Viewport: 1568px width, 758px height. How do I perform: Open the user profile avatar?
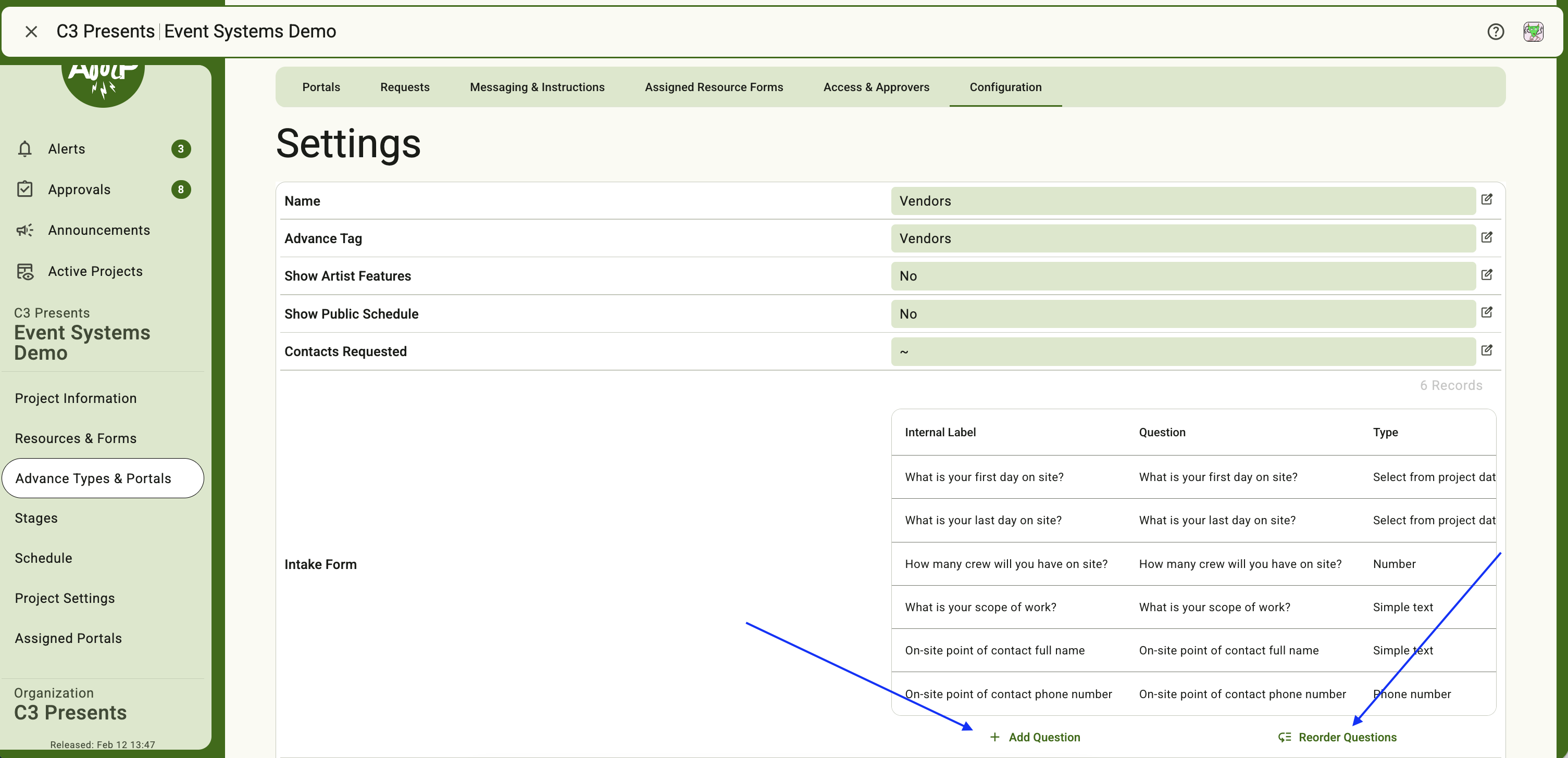coord(1533,32)
